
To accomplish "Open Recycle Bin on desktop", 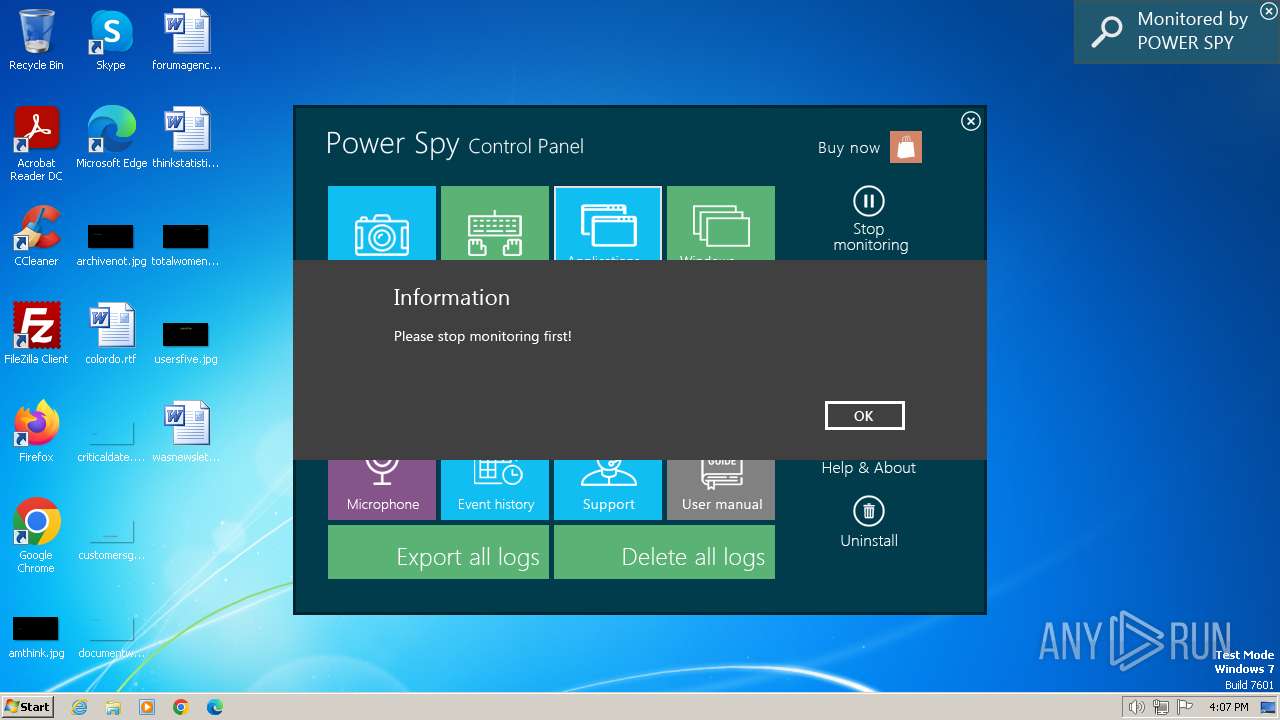I will pyautogui.click(x=36, y=40).
